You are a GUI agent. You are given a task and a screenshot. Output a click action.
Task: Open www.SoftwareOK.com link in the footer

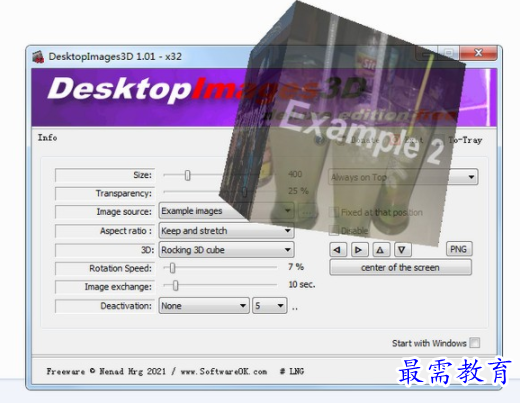[x=224, y=371]
